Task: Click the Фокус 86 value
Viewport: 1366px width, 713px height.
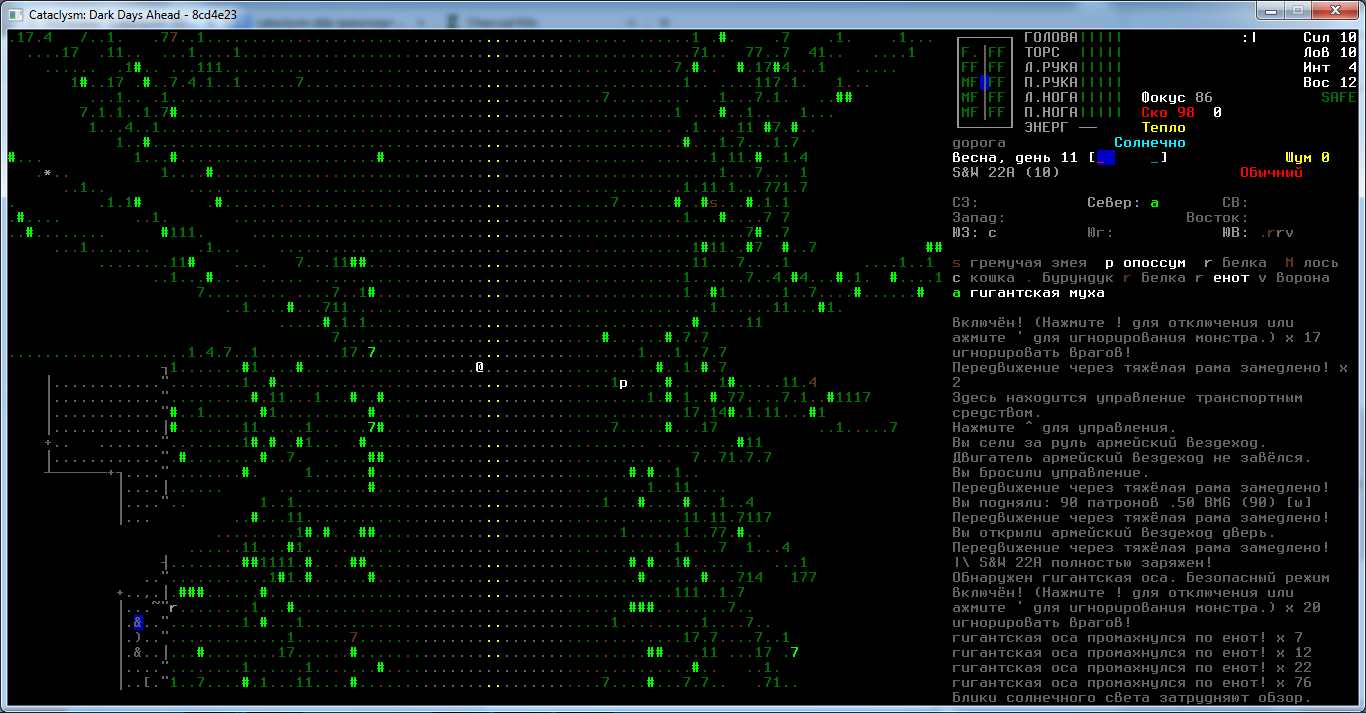Action: (x=1177, y=97)
